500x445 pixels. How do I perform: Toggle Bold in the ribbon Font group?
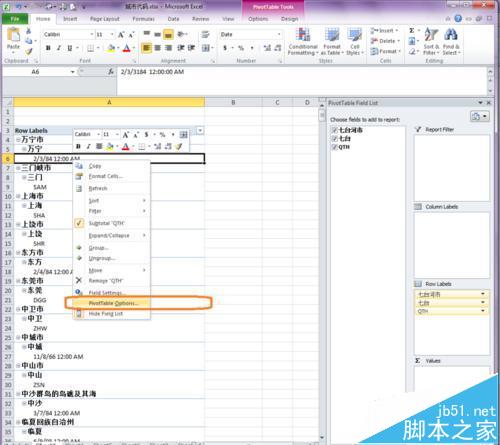pyautogui.click(x=48, y=48)
